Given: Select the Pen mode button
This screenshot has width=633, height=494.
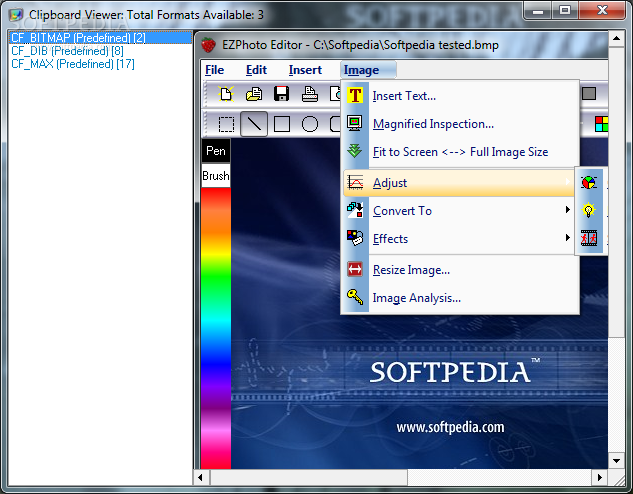Looking at the screenshot, I should [216, 151].
